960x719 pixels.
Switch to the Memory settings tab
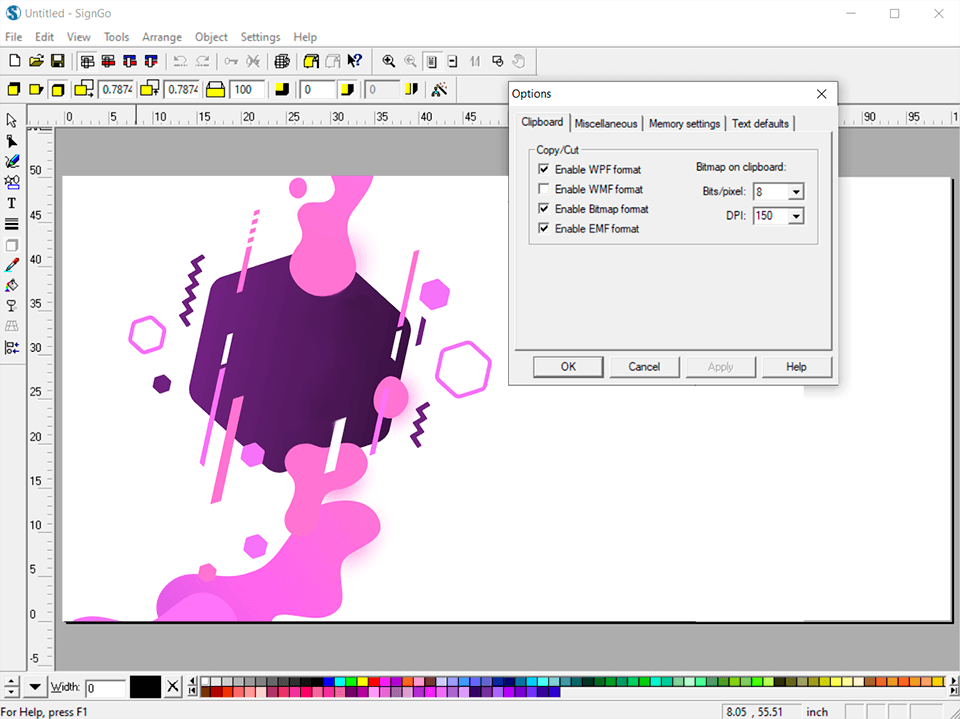coord(684,123)
